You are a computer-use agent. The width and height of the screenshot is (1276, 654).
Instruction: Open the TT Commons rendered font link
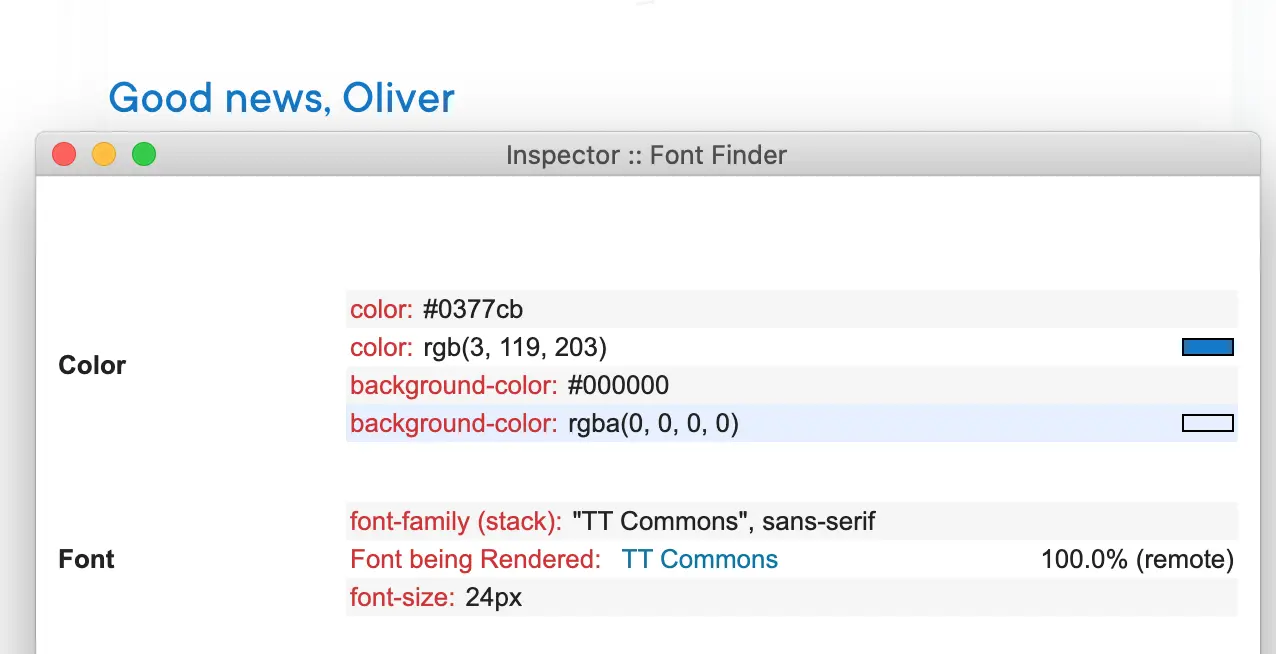(699, 559)
